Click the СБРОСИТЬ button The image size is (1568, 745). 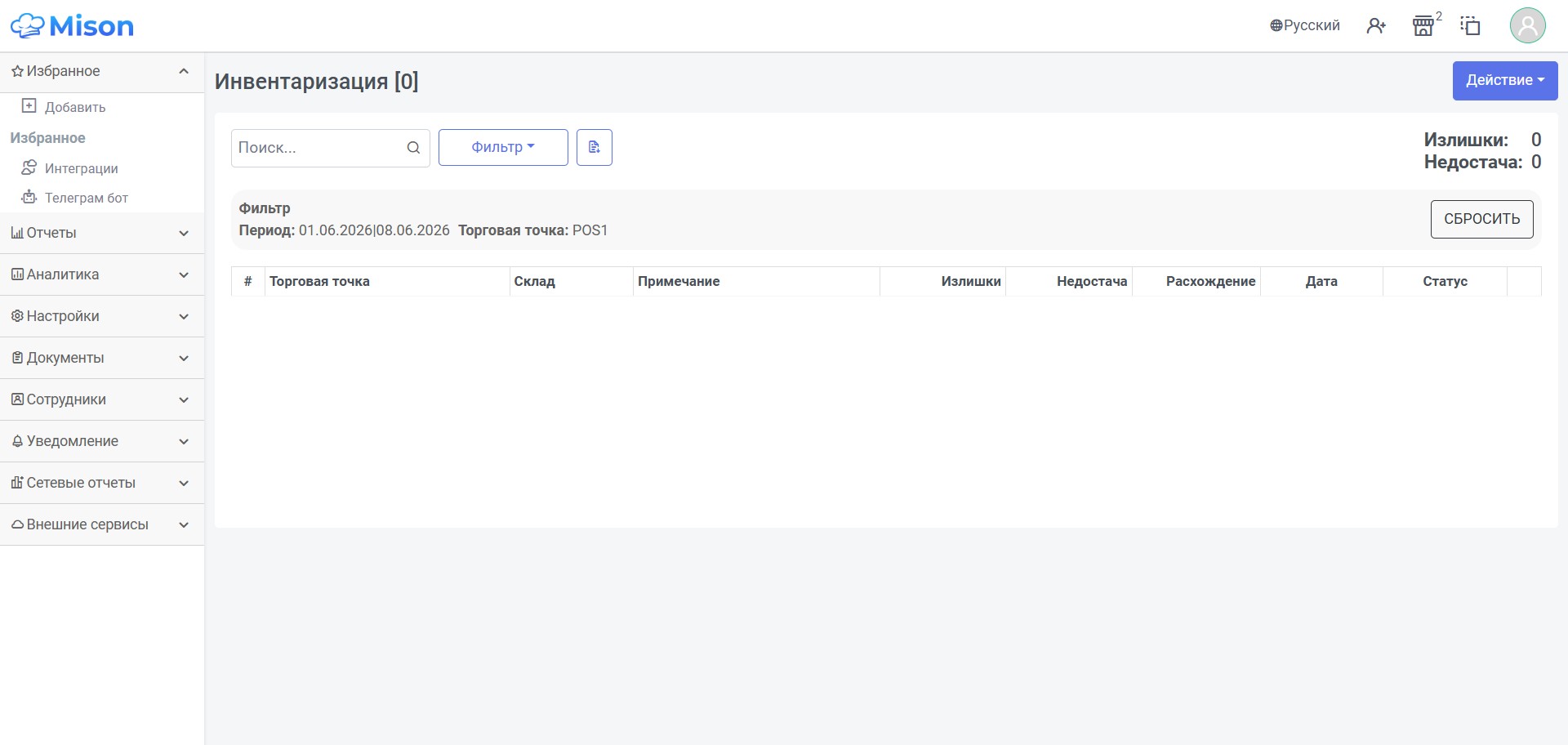1481,219
